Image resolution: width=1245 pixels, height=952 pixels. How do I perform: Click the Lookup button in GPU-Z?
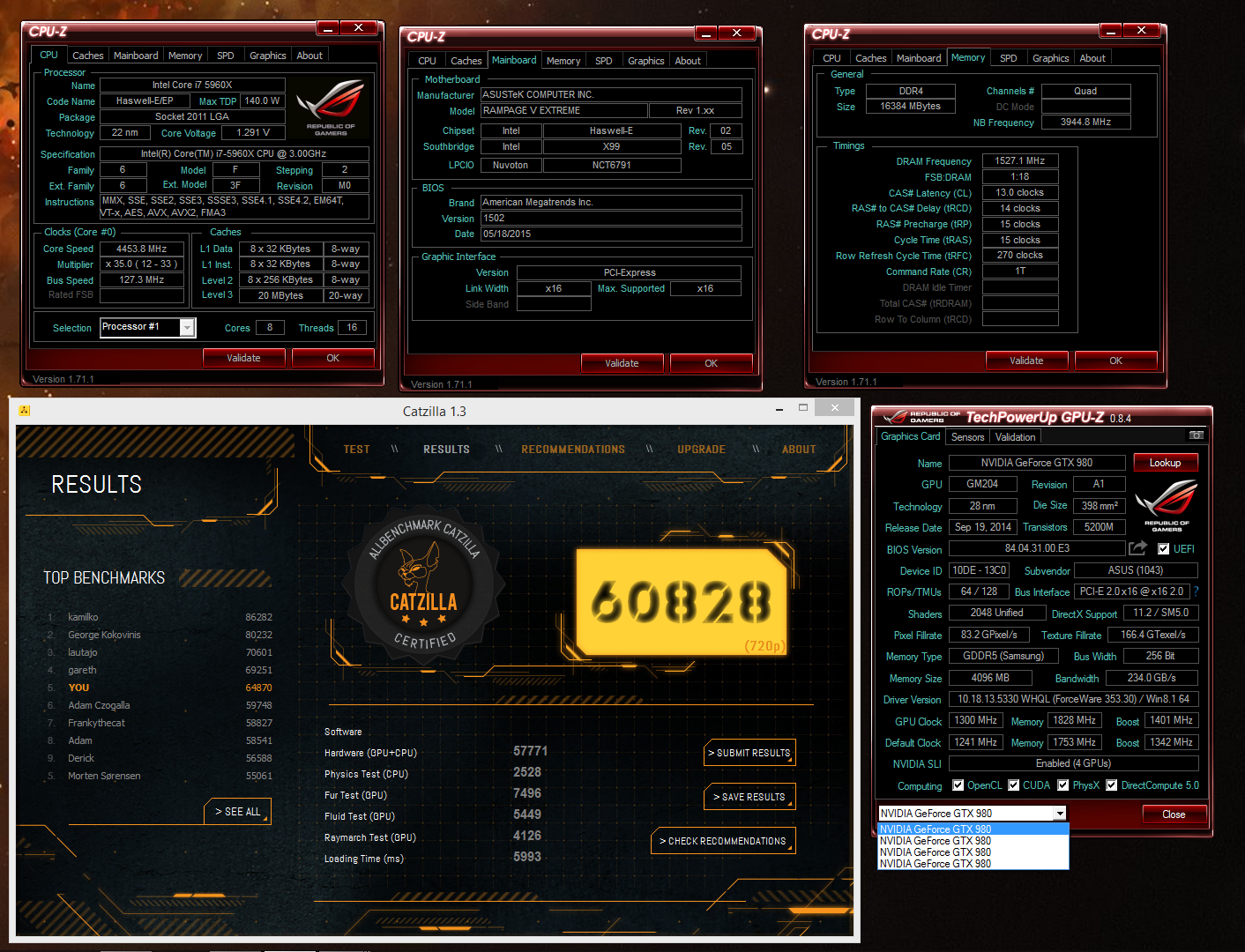pyautogui.click(x=1165, y=463)
